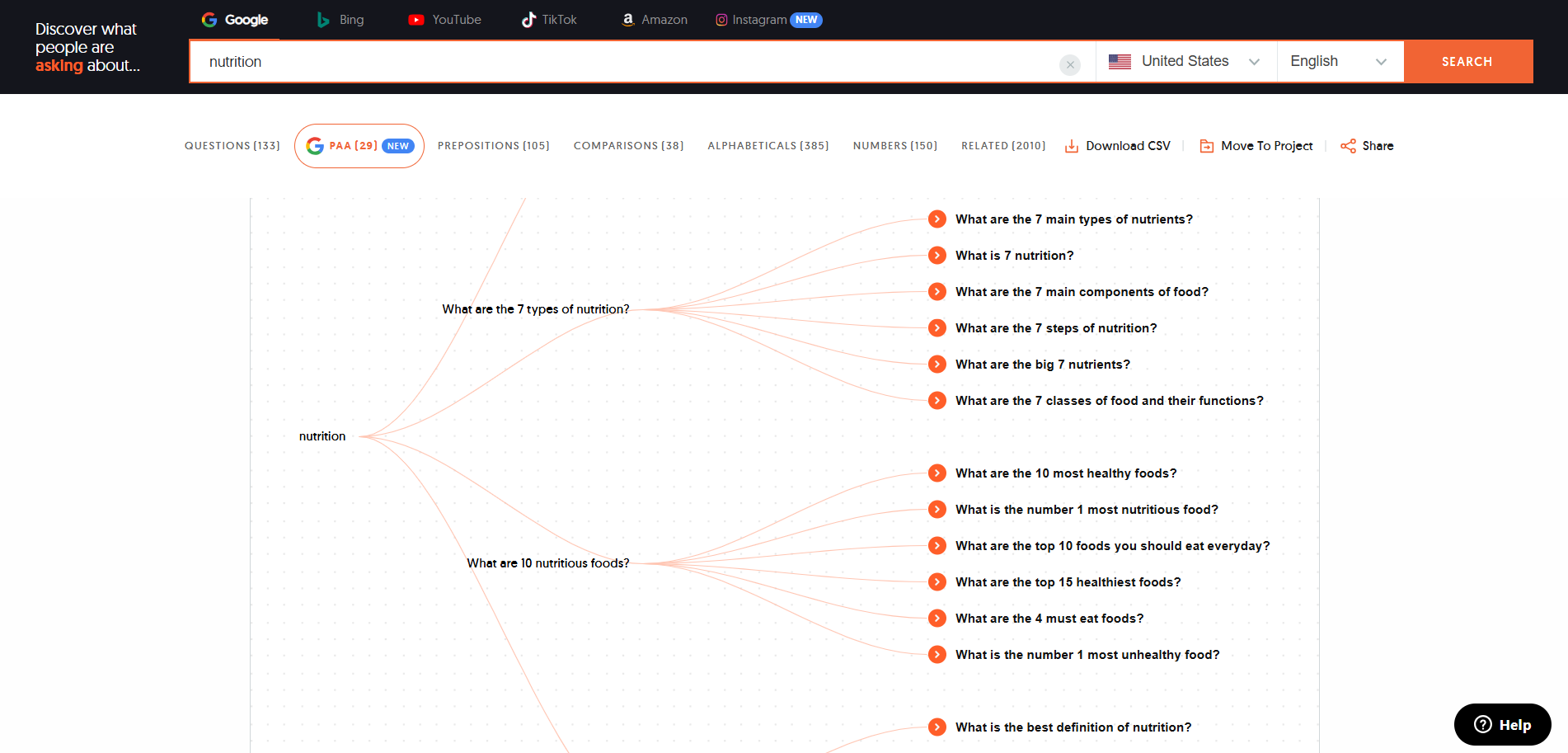Expand '7 classes of food and their functions' arrow

937,401
